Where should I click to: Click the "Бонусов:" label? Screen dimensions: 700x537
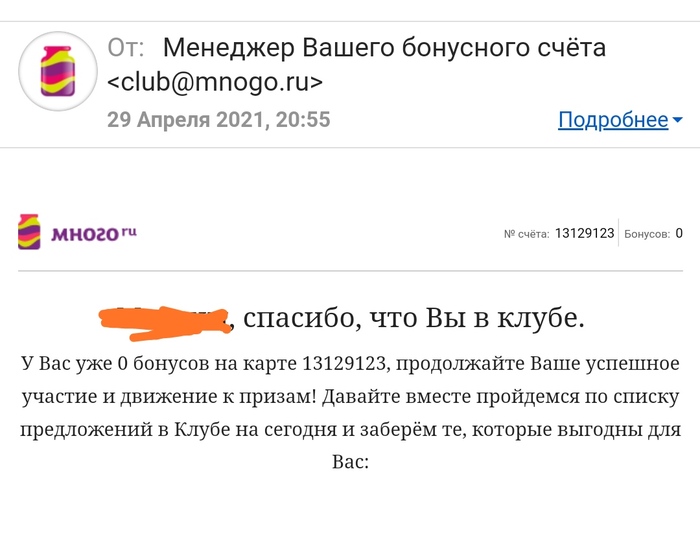[x=647, y=234]
